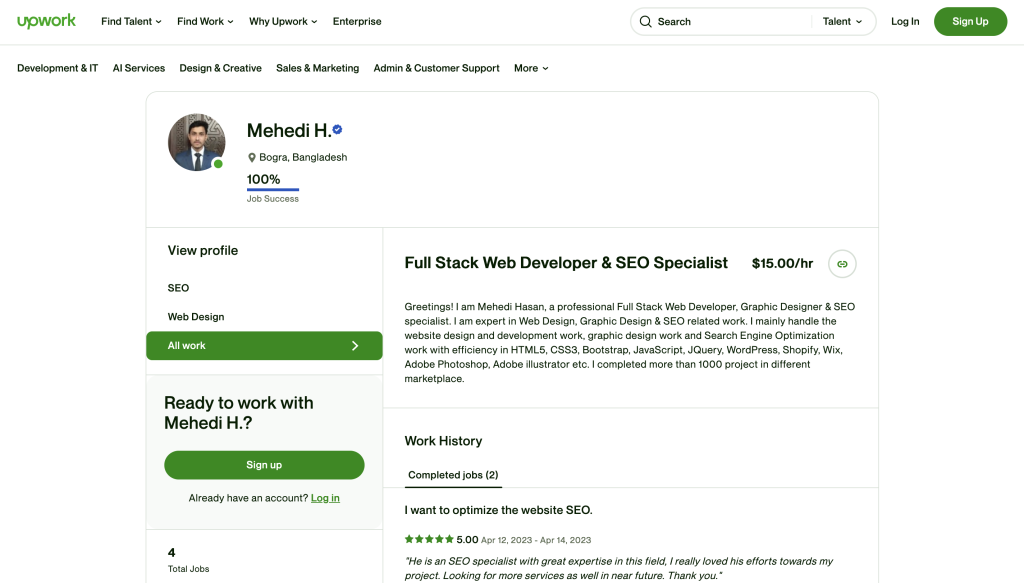Expand the Find Work dropdown
Viewport: 1024px width, 583px height.
pyautogui.click(x=205, y=22)
